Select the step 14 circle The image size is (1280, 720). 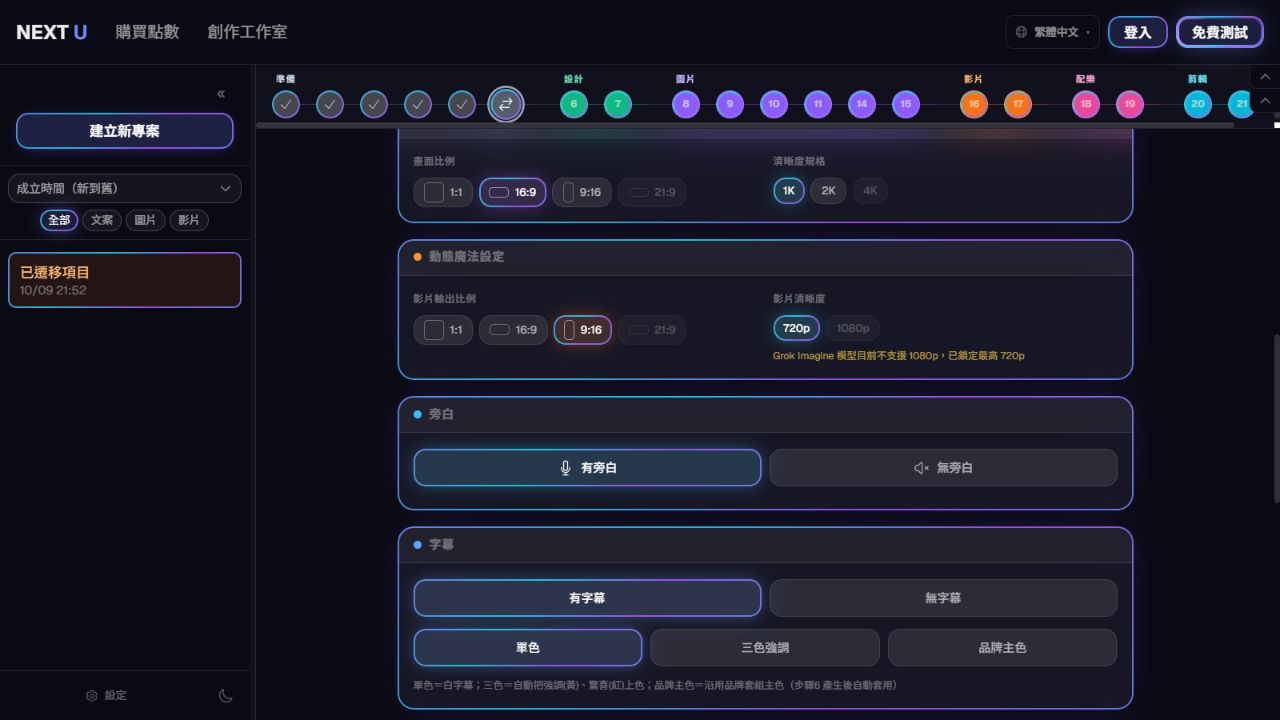tap(862, 104)
